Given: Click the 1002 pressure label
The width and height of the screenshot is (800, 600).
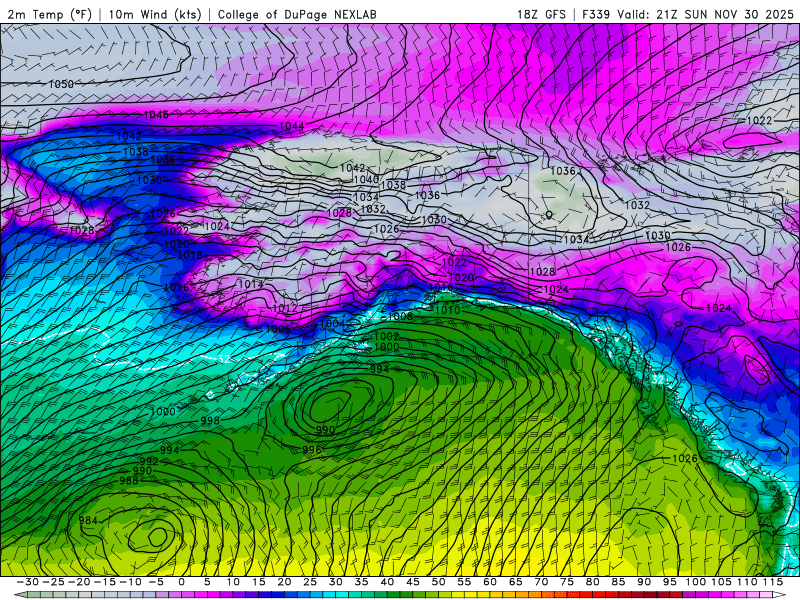Looking at the screenshot, I should (x=386, y=336).
